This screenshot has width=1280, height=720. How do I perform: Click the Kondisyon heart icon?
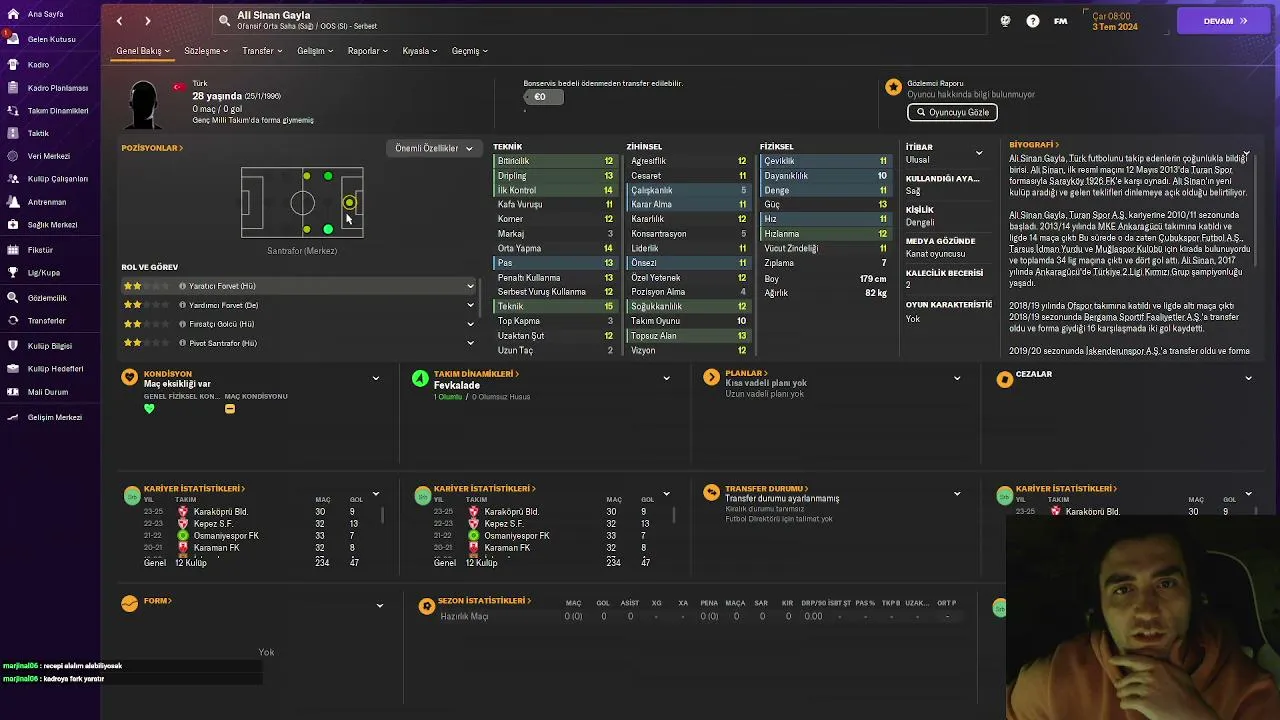coord(129,377)
